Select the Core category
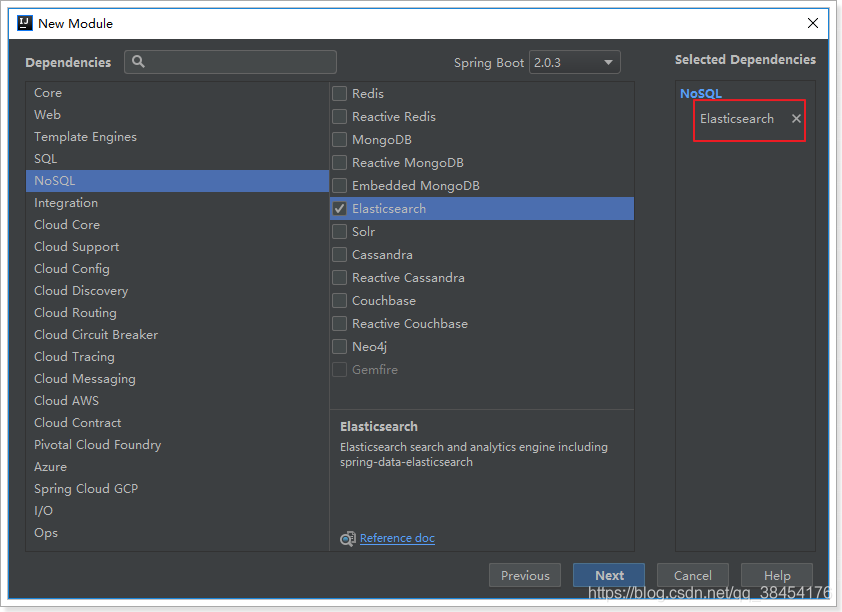842x612 pixels. coord(177,93)
